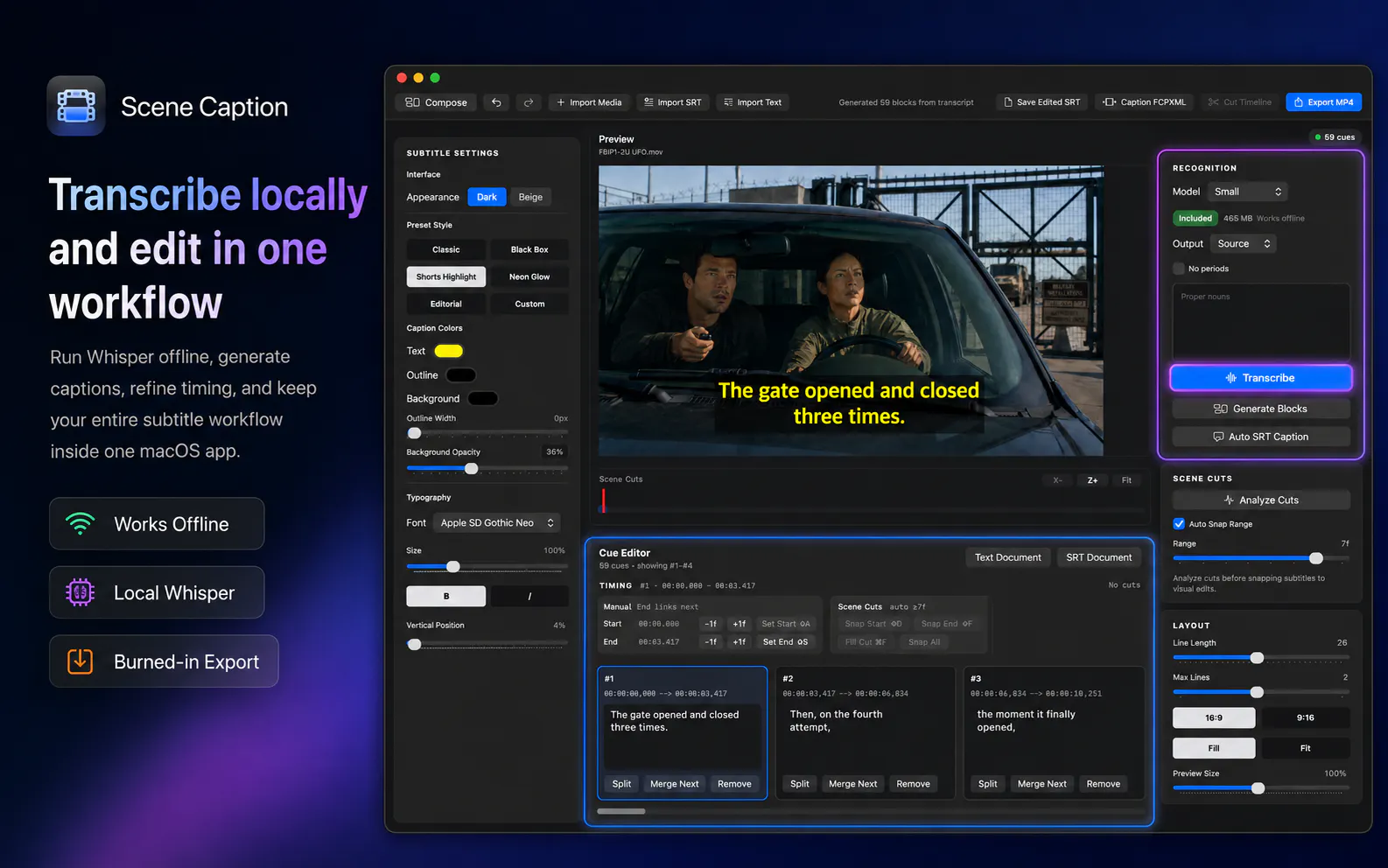Screen dimensions: 1388x868
Task: Click the Cut Timeline button
Action: point(1240,102)
